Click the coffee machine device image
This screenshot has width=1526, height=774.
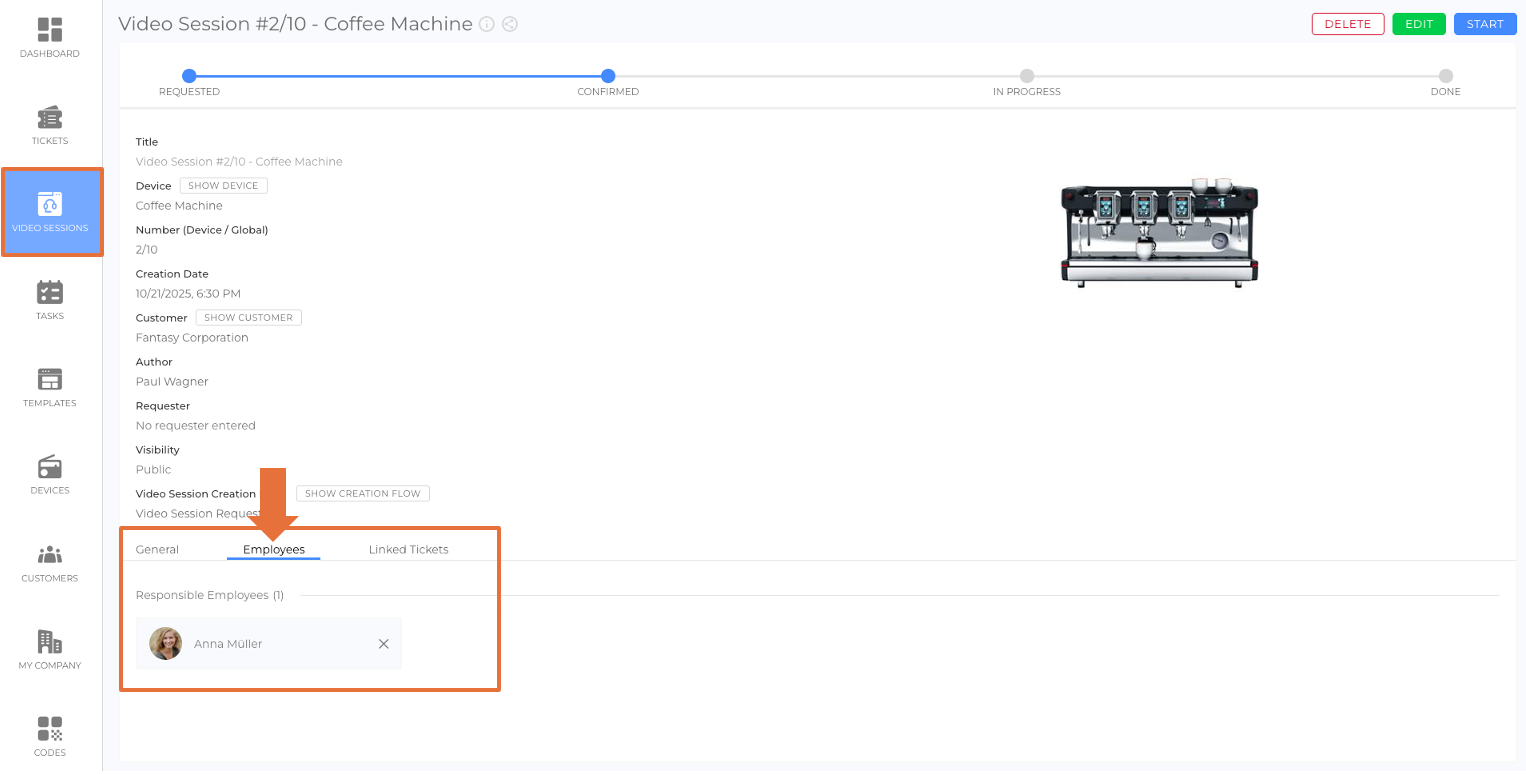point(1159,232)
